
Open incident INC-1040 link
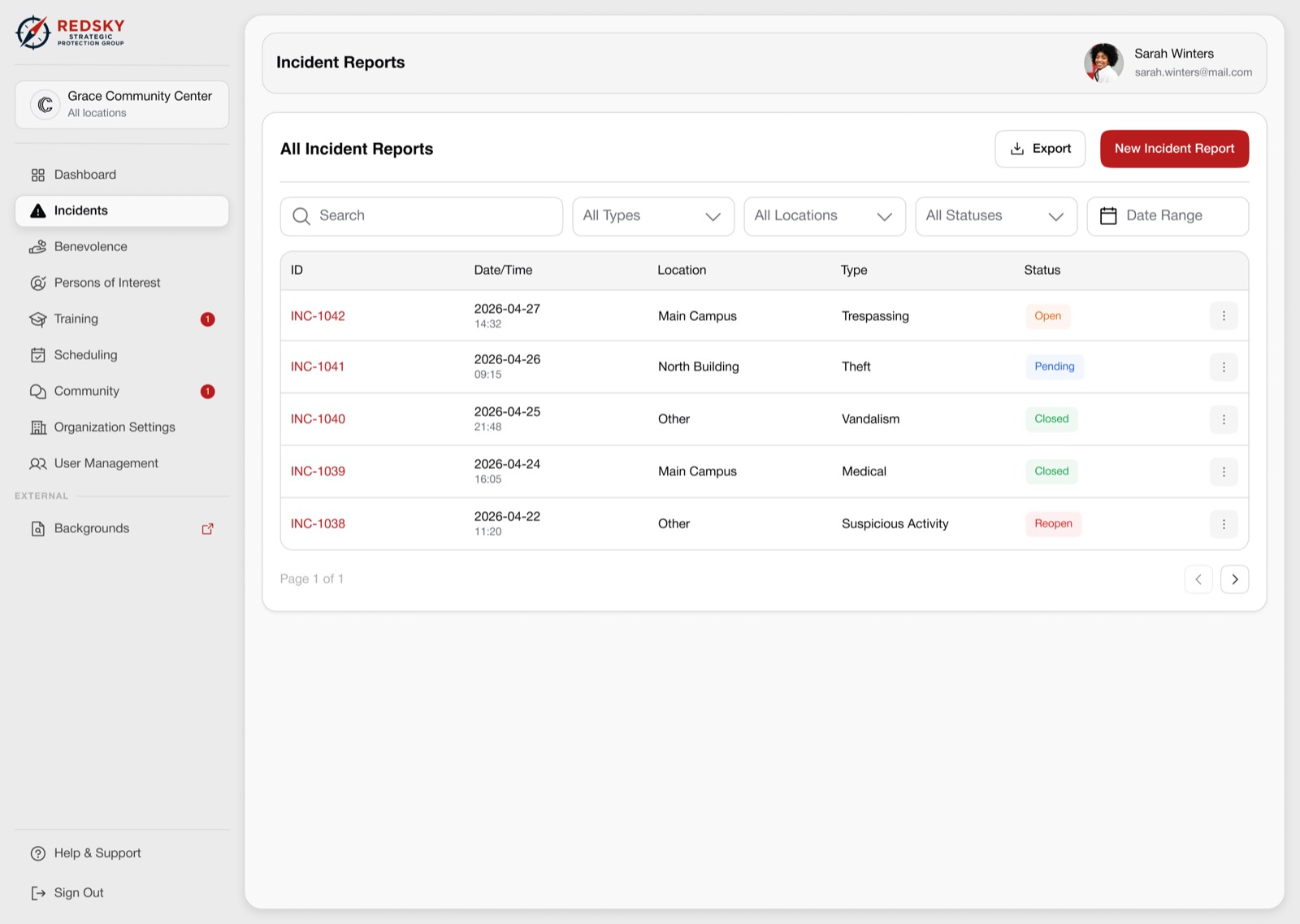coord(318,419)
